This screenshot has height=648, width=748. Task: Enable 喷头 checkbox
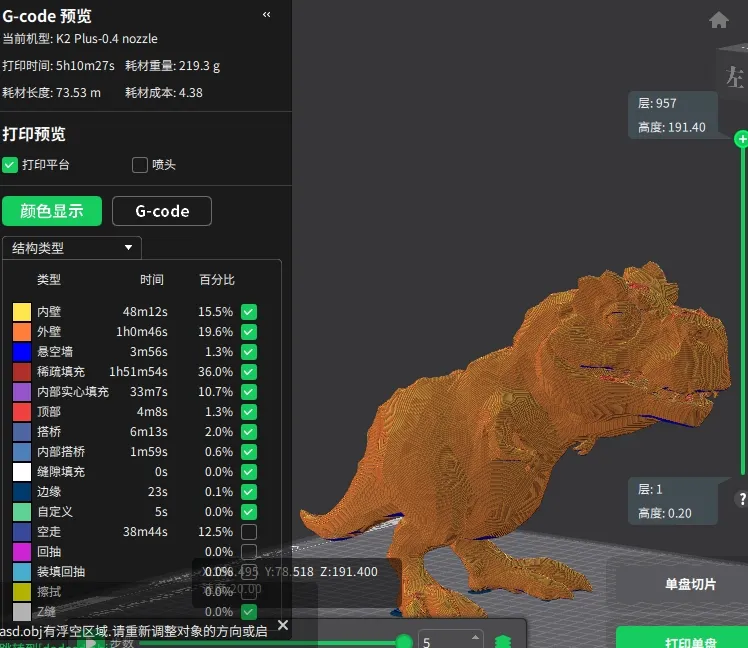click(x=140, y=165)
